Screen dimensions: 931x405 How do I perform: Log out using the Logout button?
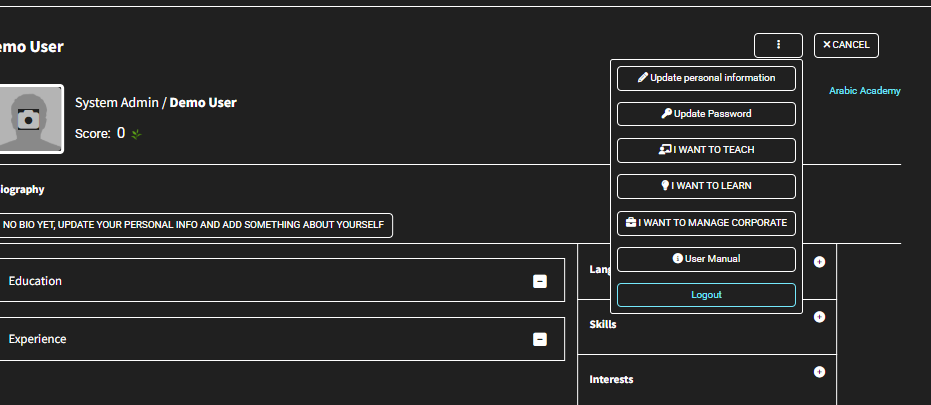pos(706,295)
